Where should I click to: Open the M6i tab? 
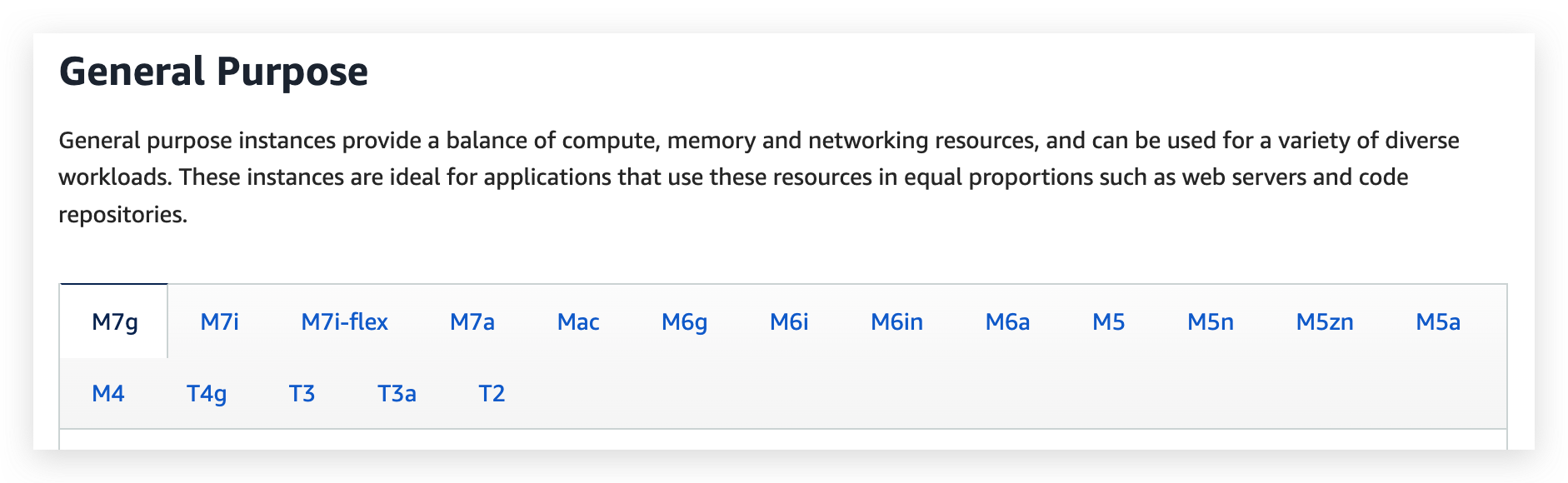tap(789, 322)
